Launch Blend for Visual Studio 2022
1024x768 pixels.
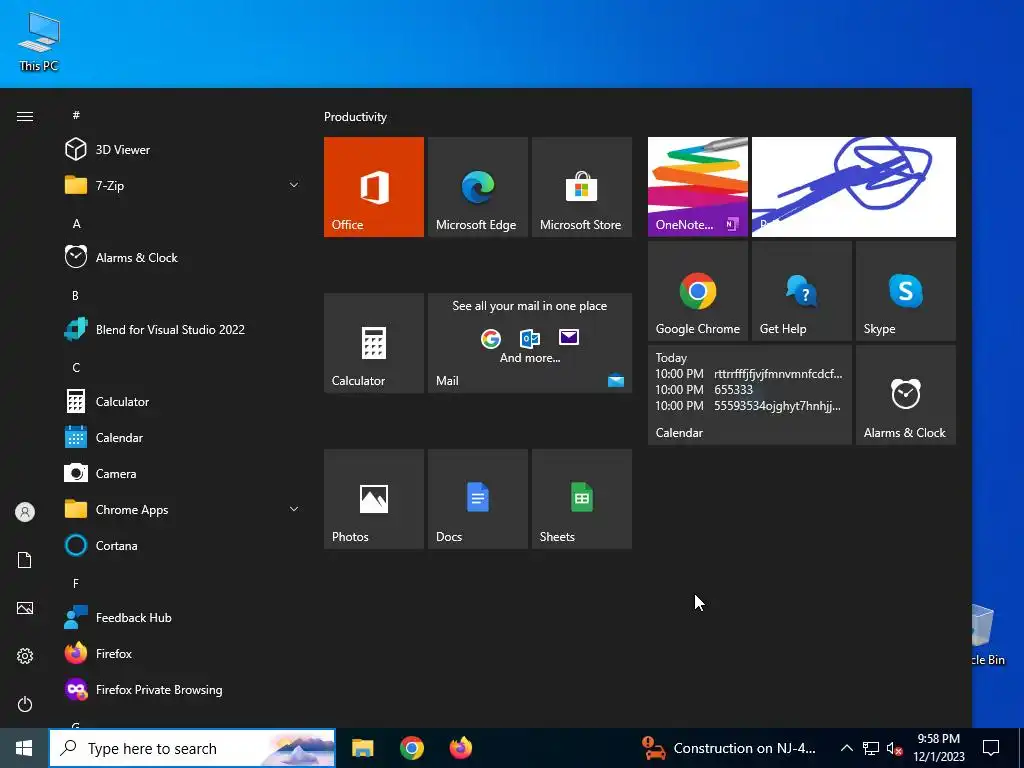(183, 330)
